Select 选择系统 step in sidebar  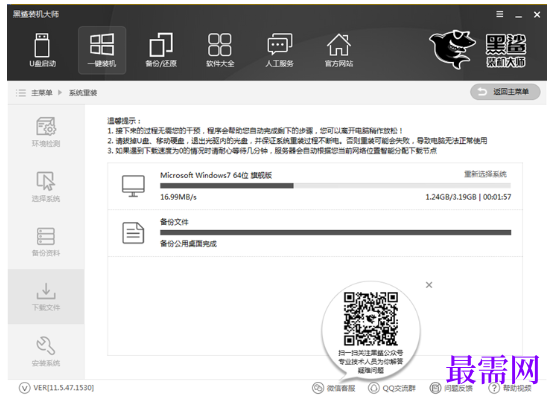coord(46,186)
